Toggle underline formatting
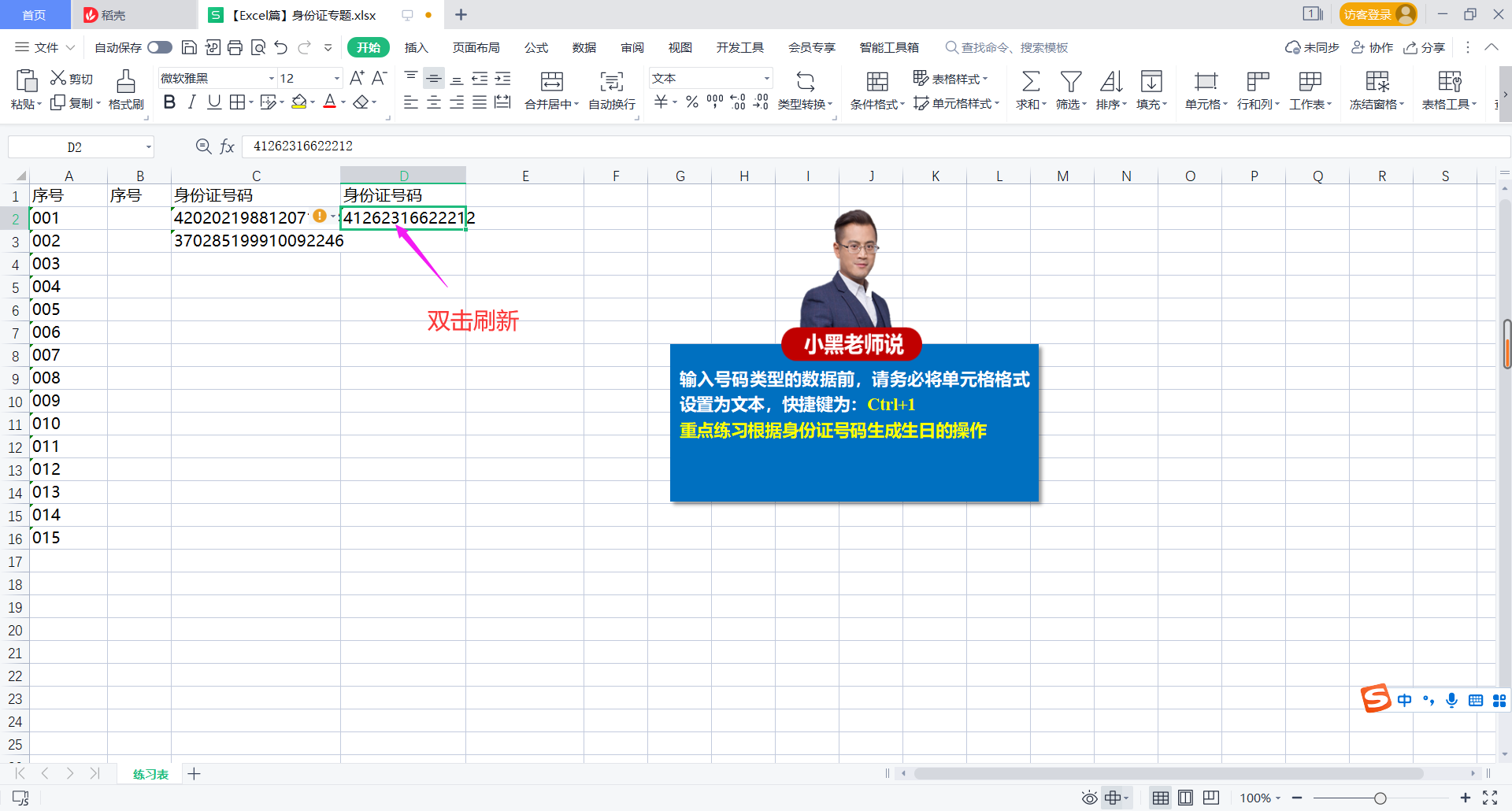 click(x=213, y=102)
